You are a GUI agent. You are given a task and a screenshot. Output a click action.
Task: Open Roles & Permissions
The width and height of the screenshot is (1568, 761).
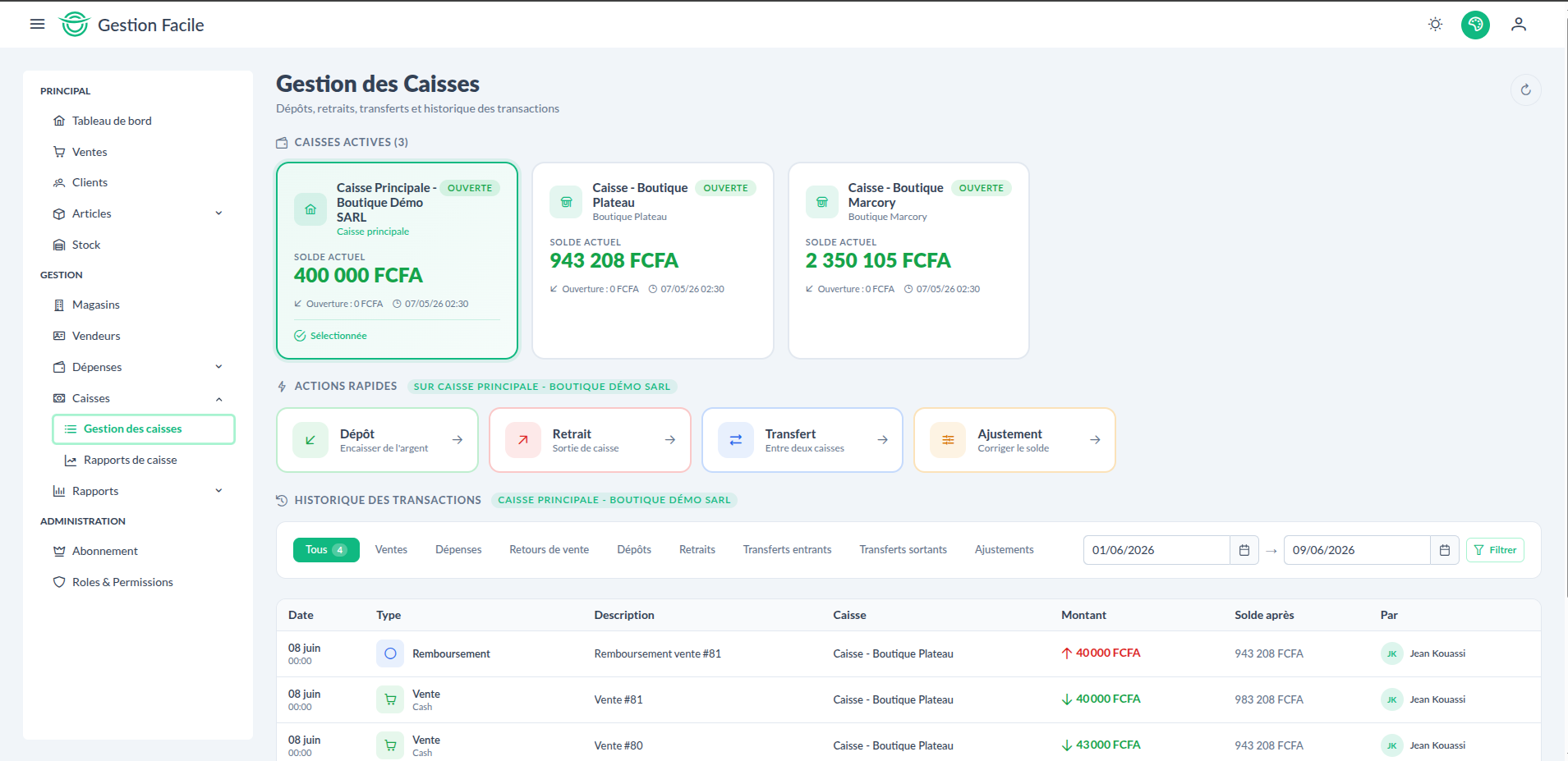click(122, 582)
